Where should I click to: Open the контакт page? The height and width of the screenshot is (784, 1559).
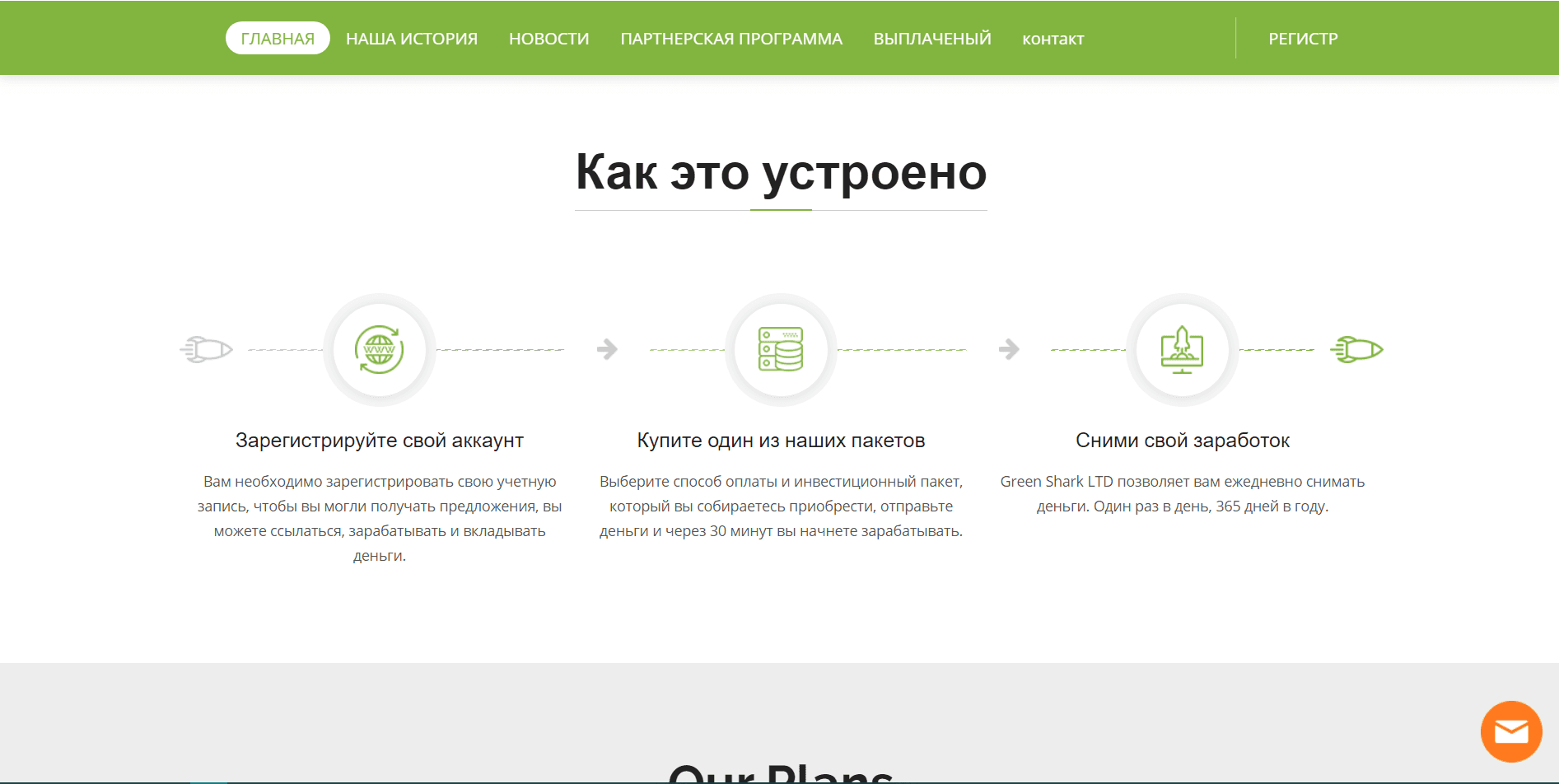pyautogui.click(x=1053, y=38)
